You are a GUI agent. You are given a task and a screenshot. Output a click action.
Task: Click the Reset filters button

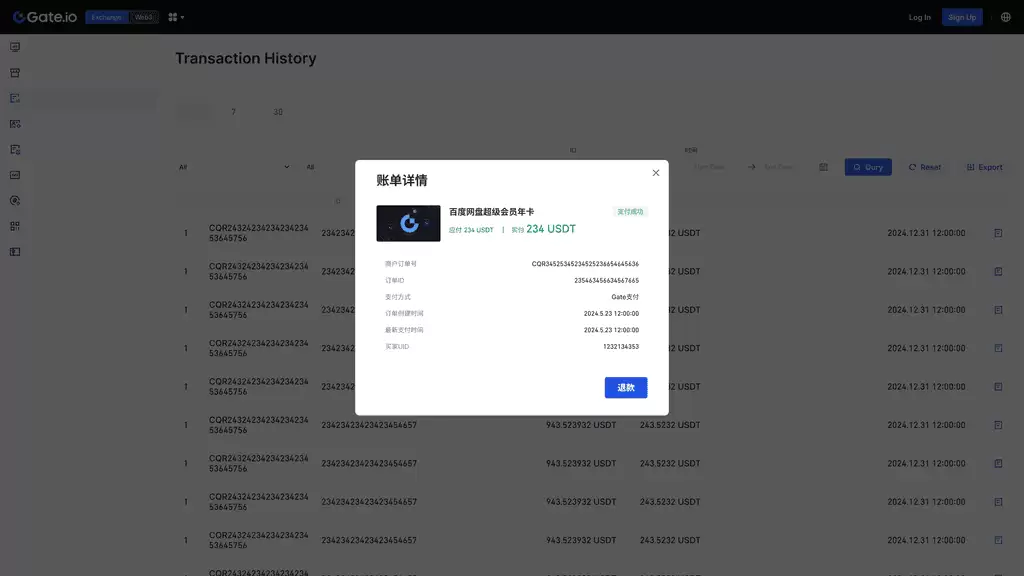point(925,167)
